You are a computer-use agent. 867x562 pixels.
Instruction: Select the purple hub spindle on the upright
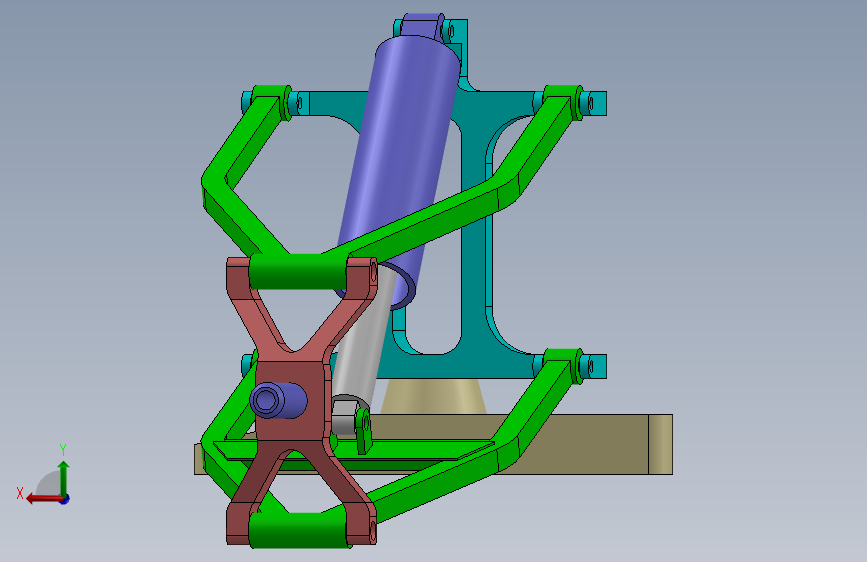278,399
